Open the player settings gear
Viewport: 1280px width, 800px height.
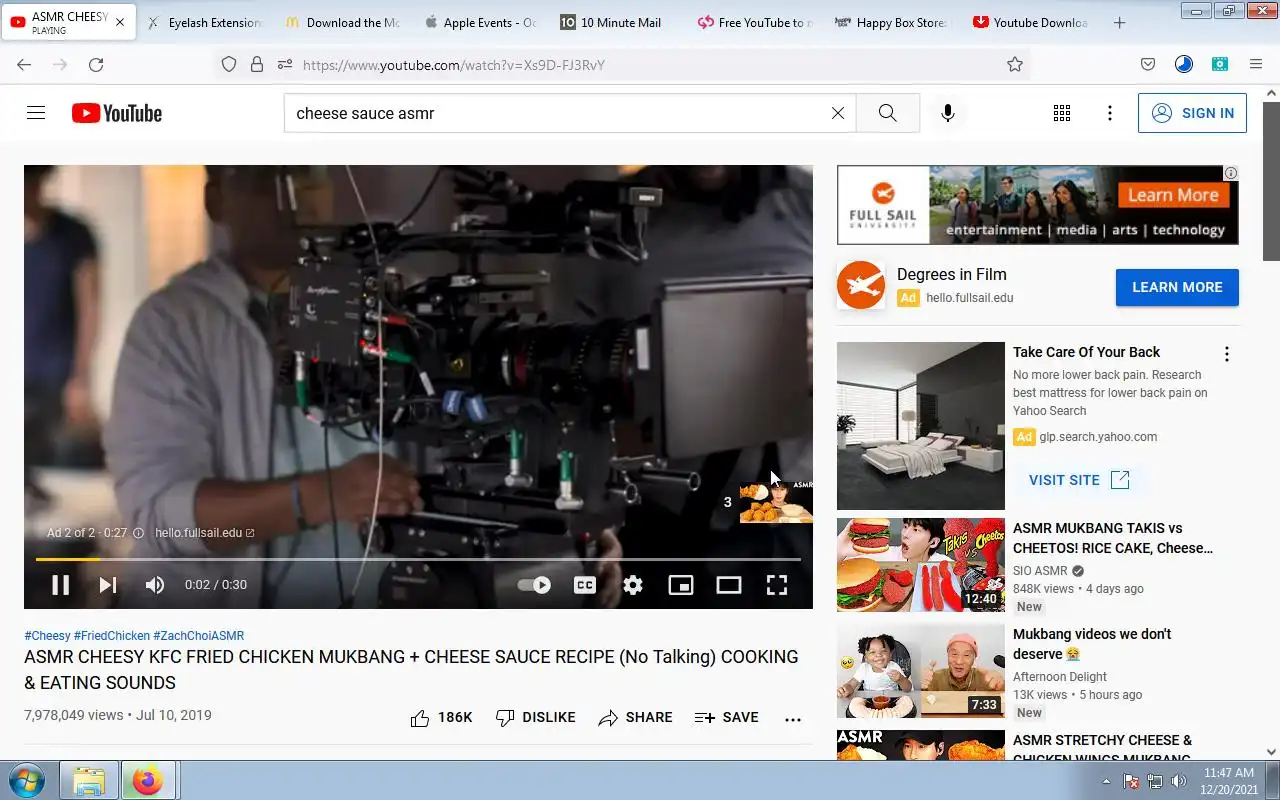(633, 585)
